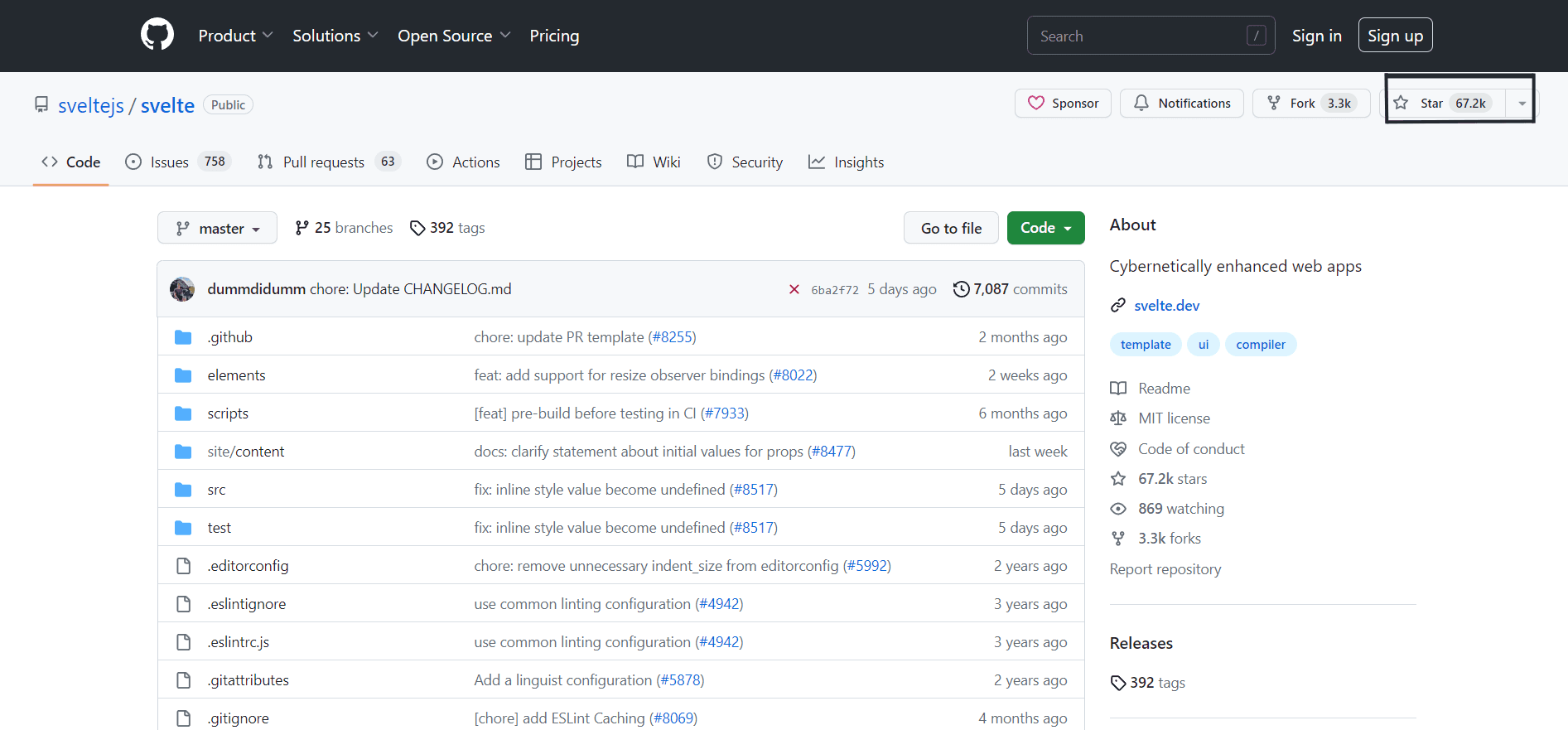
Task: Open the dummdidumm author link
Action: pyautogui.click(x=256, y=289)
